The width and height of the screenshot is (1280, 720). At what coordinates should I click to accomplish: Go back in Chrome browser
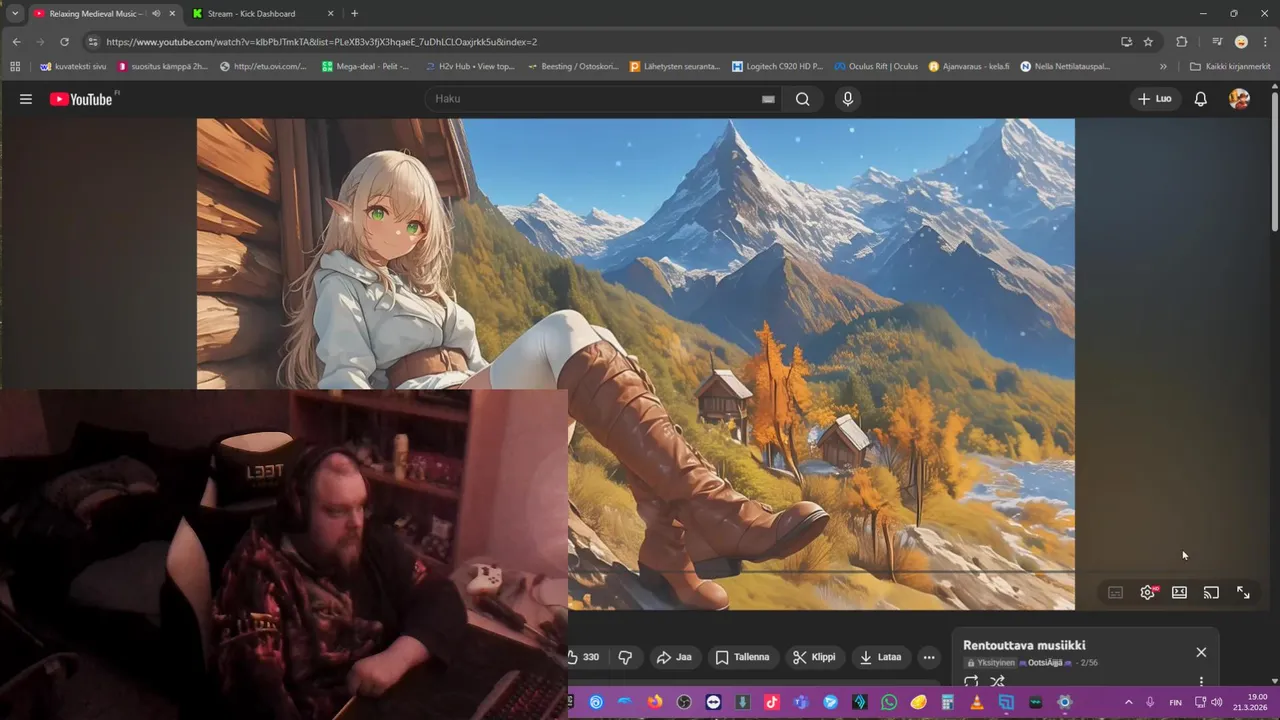[16, 42]
